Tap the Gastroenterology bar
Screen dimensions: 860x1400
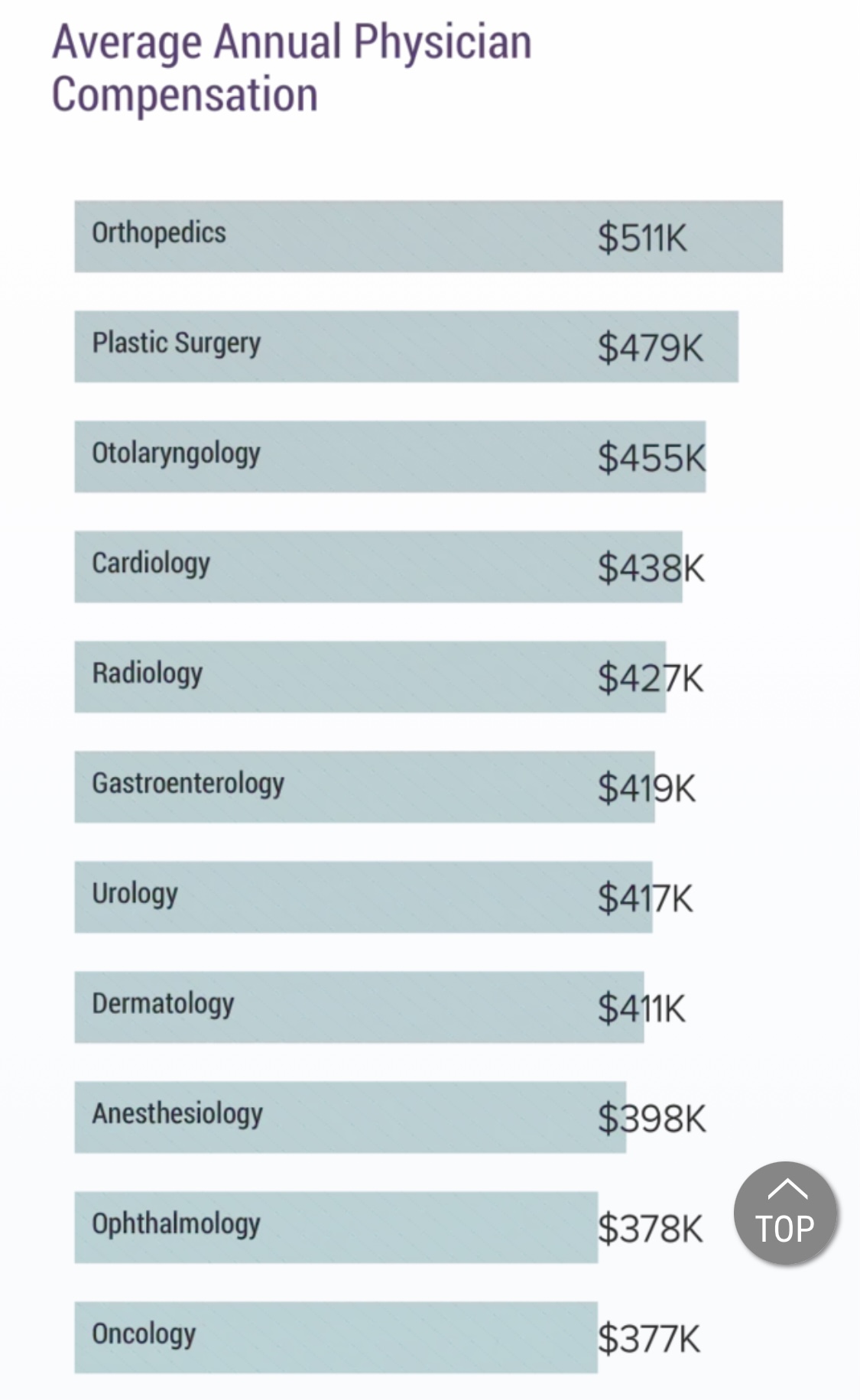pos(365,787)
